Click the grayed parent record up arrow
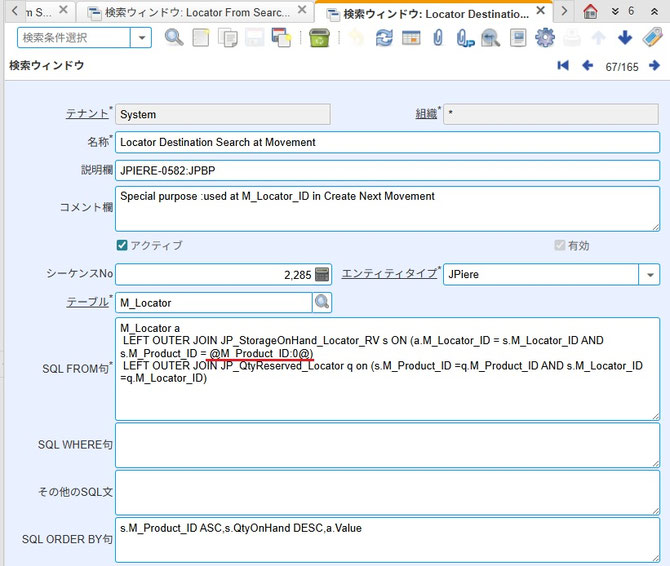Screen dimensions: 670x566 (x=598, y=38)
